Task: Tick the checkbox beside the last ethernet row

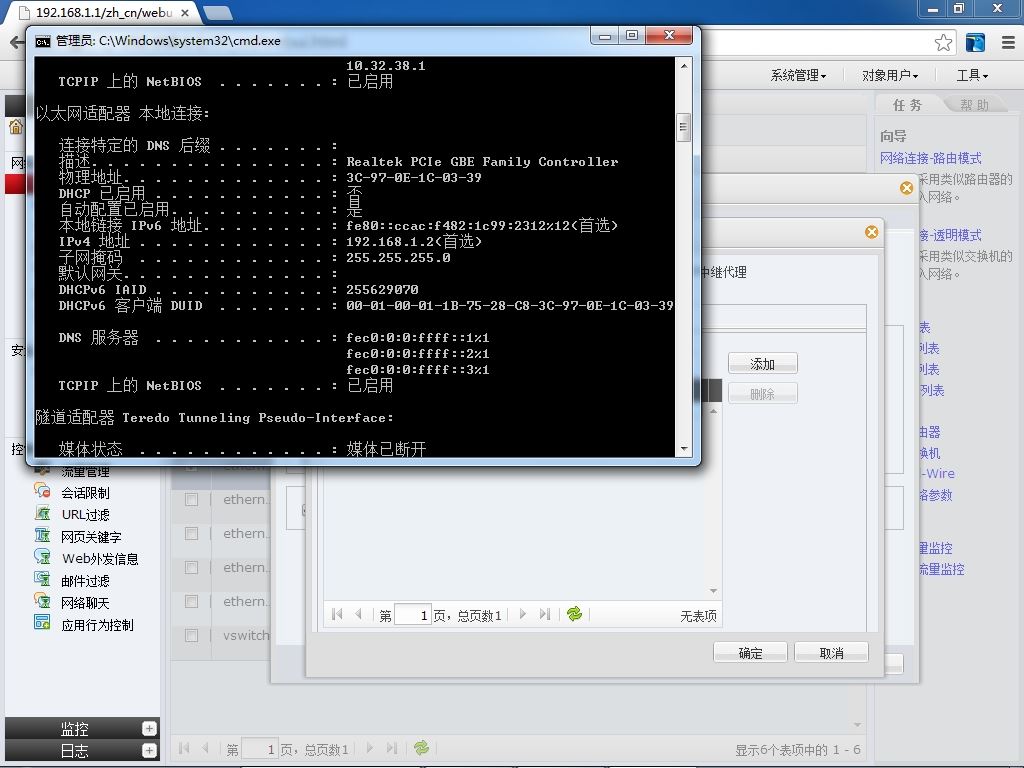Action: click(x=191, y=601)
